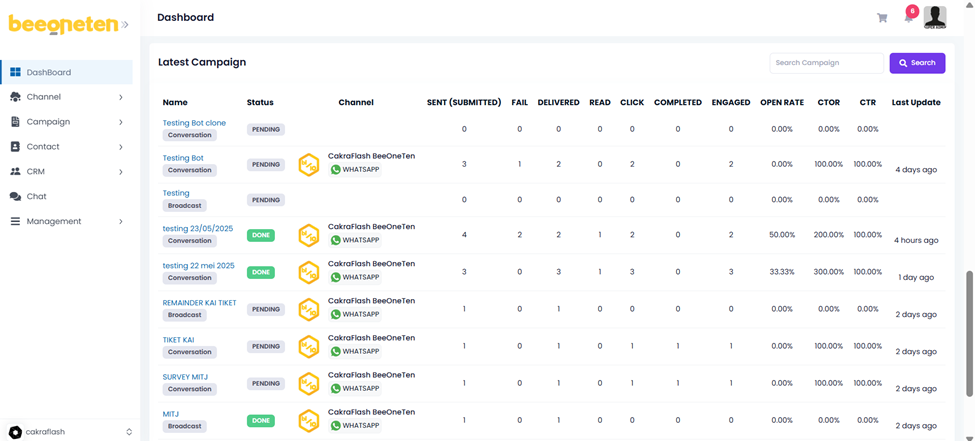
Task: Open the cakraflash workspace switcher dropdown
Action: (x=129, y=432)
